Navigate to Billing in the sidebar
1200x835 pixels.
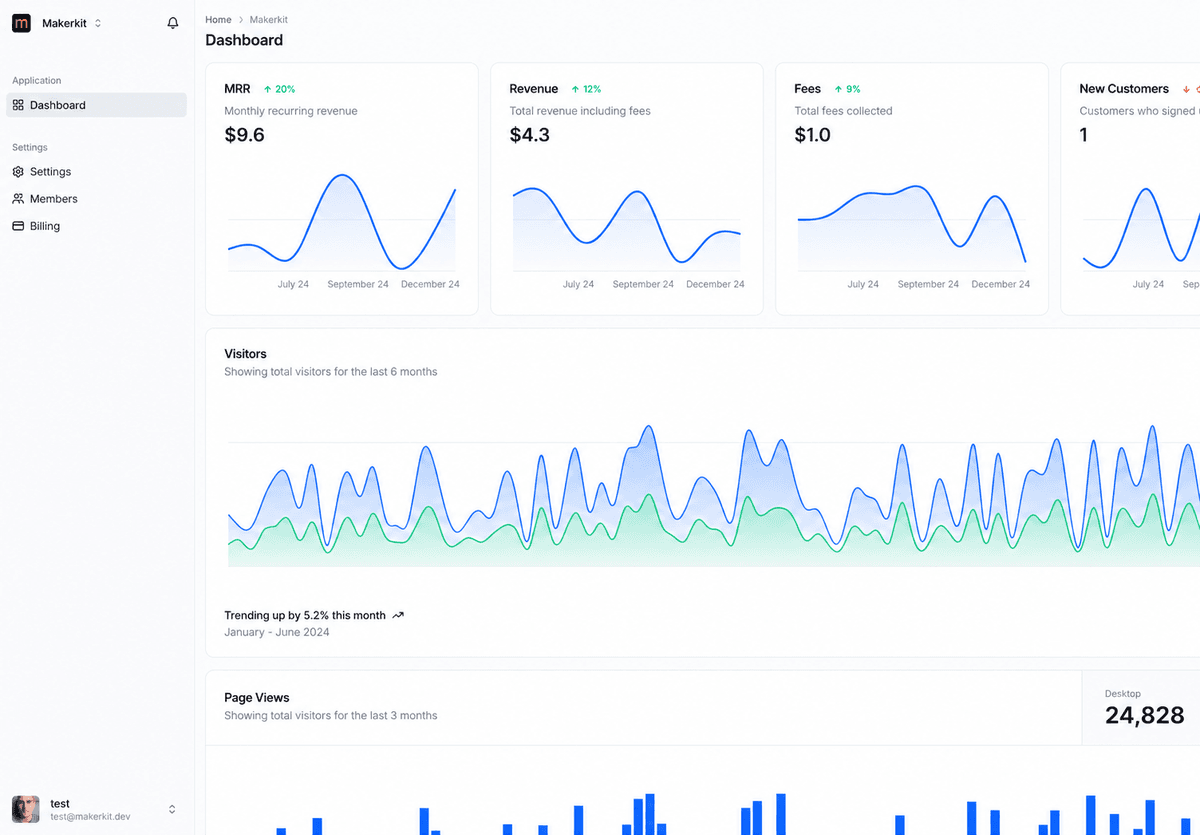click(x=97, y=226)
